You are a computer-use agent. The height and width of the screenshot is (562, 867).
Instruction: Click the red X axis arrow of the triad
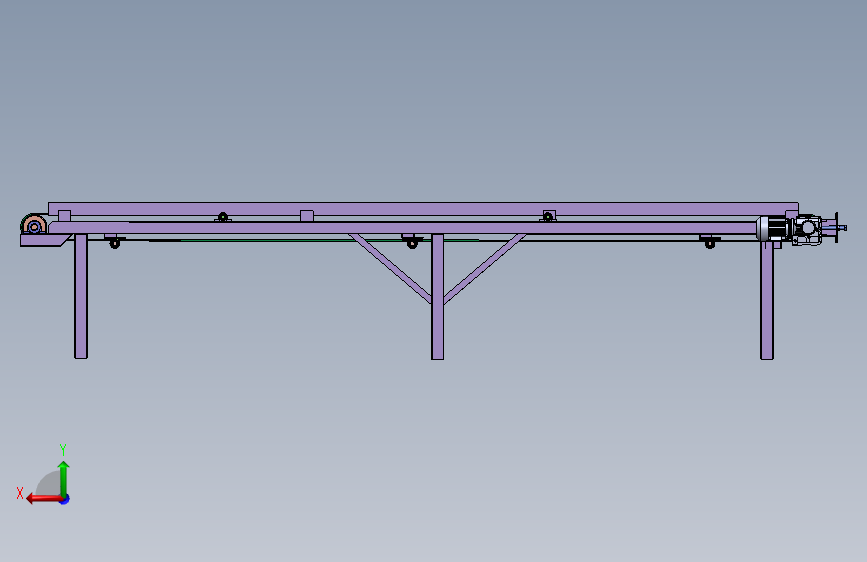tap(43, 499)
